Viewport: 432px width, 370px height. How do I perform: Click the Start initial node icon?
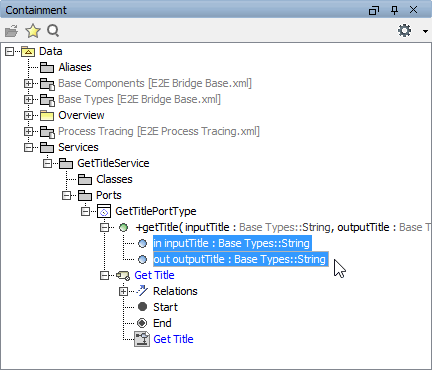point(142,307)
